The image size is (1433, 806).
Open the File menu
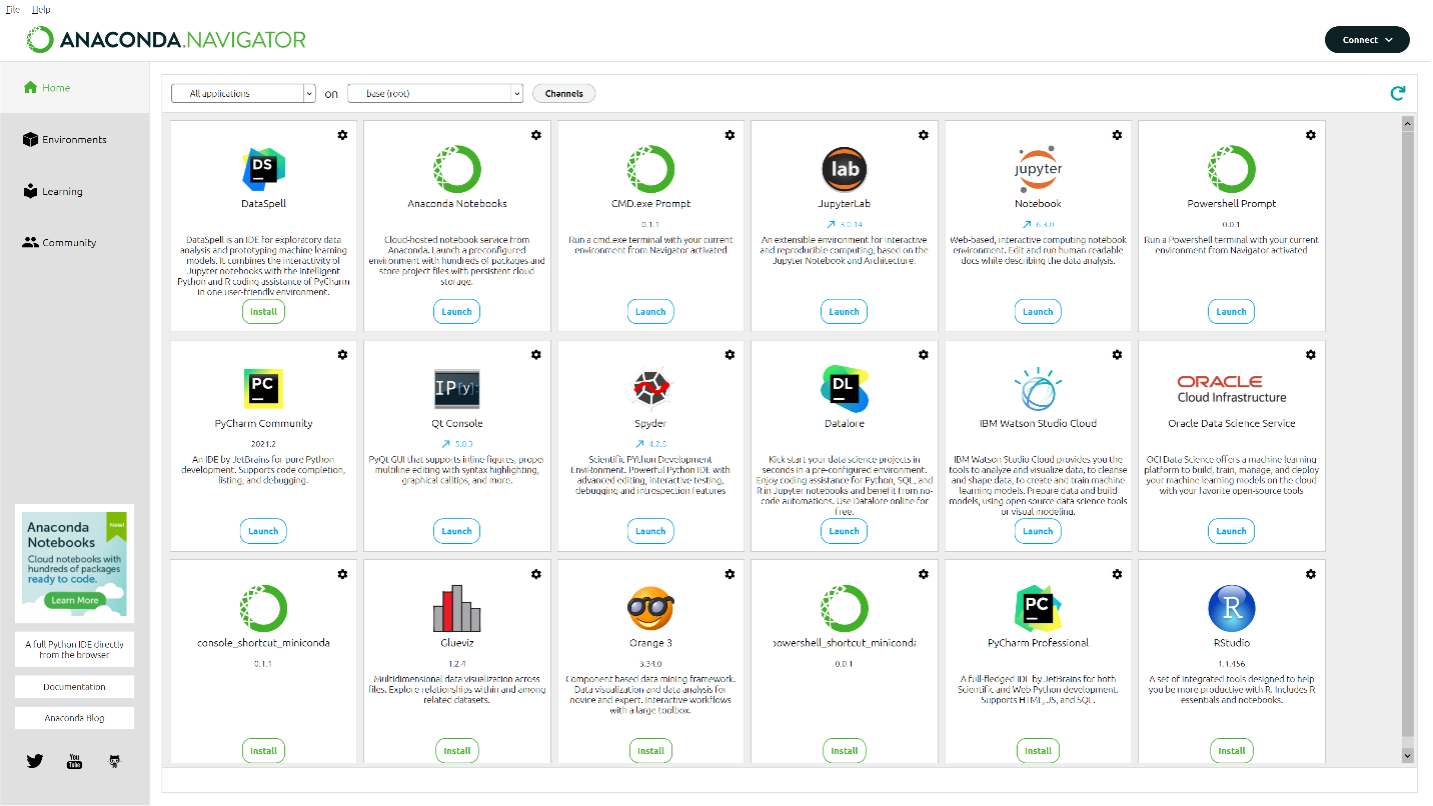pyautogui.click(x=13, y=9)
